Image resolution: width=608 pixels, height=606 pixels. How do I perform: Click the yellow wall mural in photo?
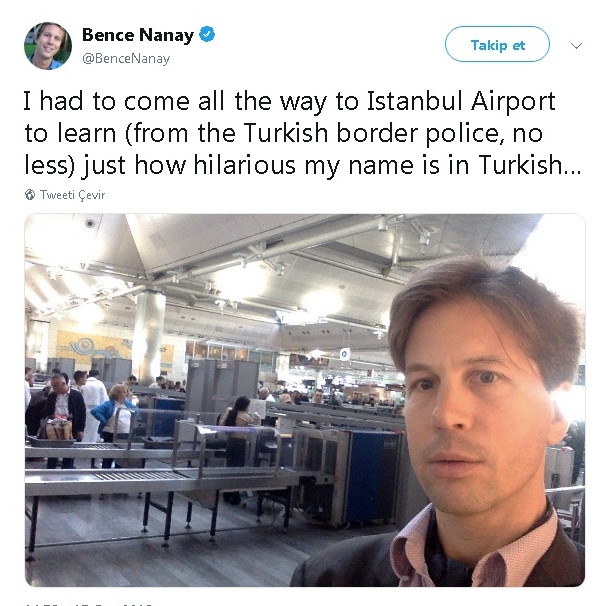tap(95, 347)
